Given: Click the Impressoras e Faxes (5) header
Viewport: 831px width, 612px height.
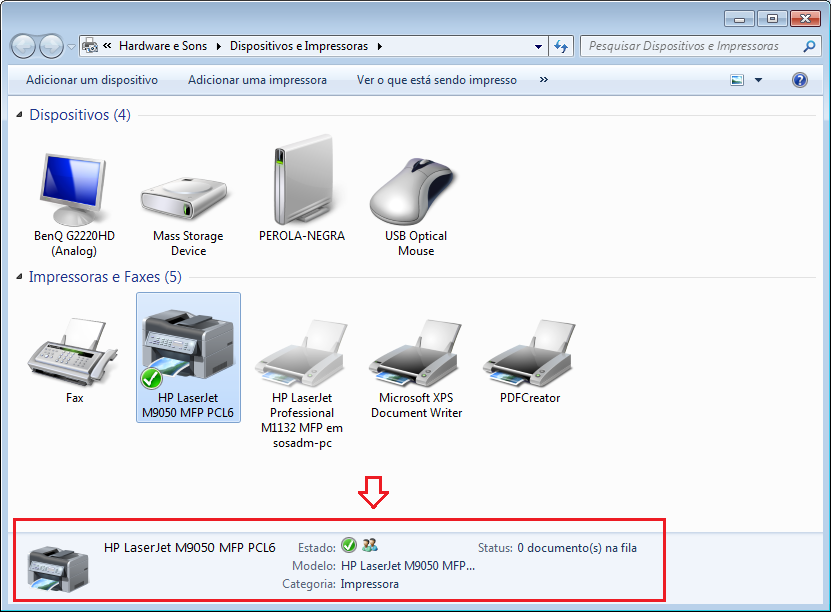Looking at the screenshot, I should 105,277.
